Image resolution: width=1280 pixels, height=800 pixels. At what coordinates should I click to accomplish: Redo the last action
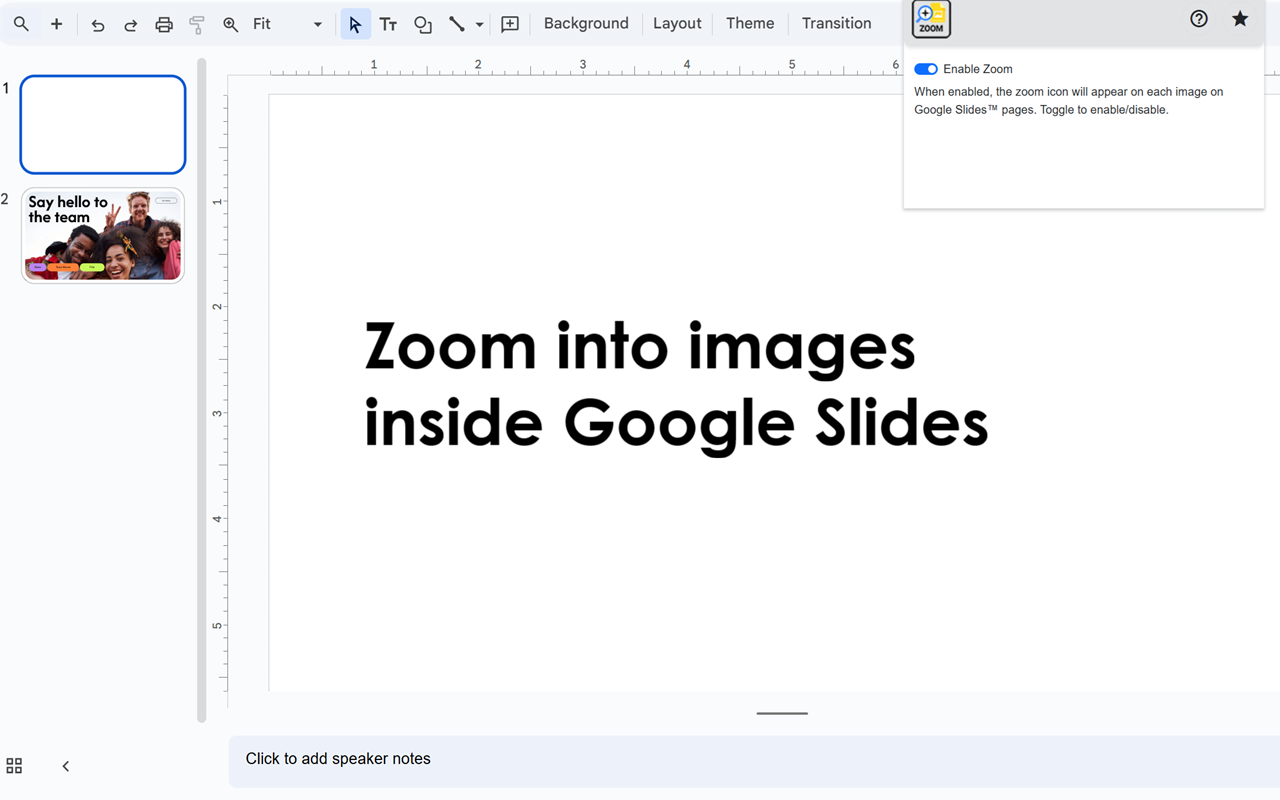click(x=130, y=24)
